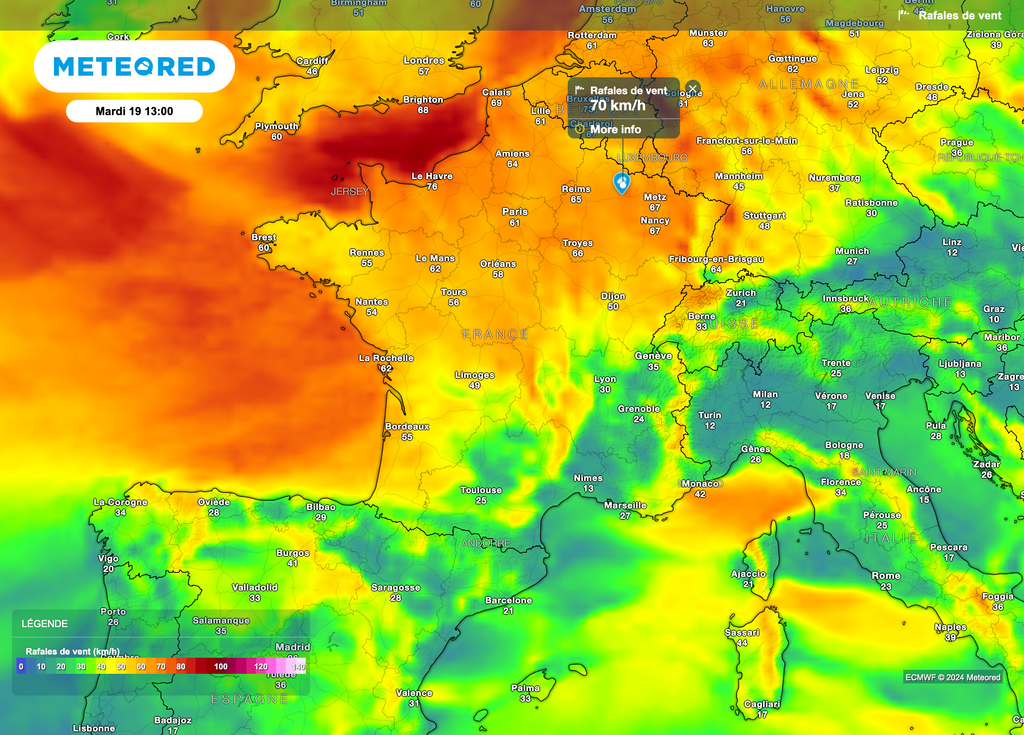Click the ECMWF © 2024 Meteored attribution
The width and height of the screenshot is (1024, 735).
click(952, 677)
